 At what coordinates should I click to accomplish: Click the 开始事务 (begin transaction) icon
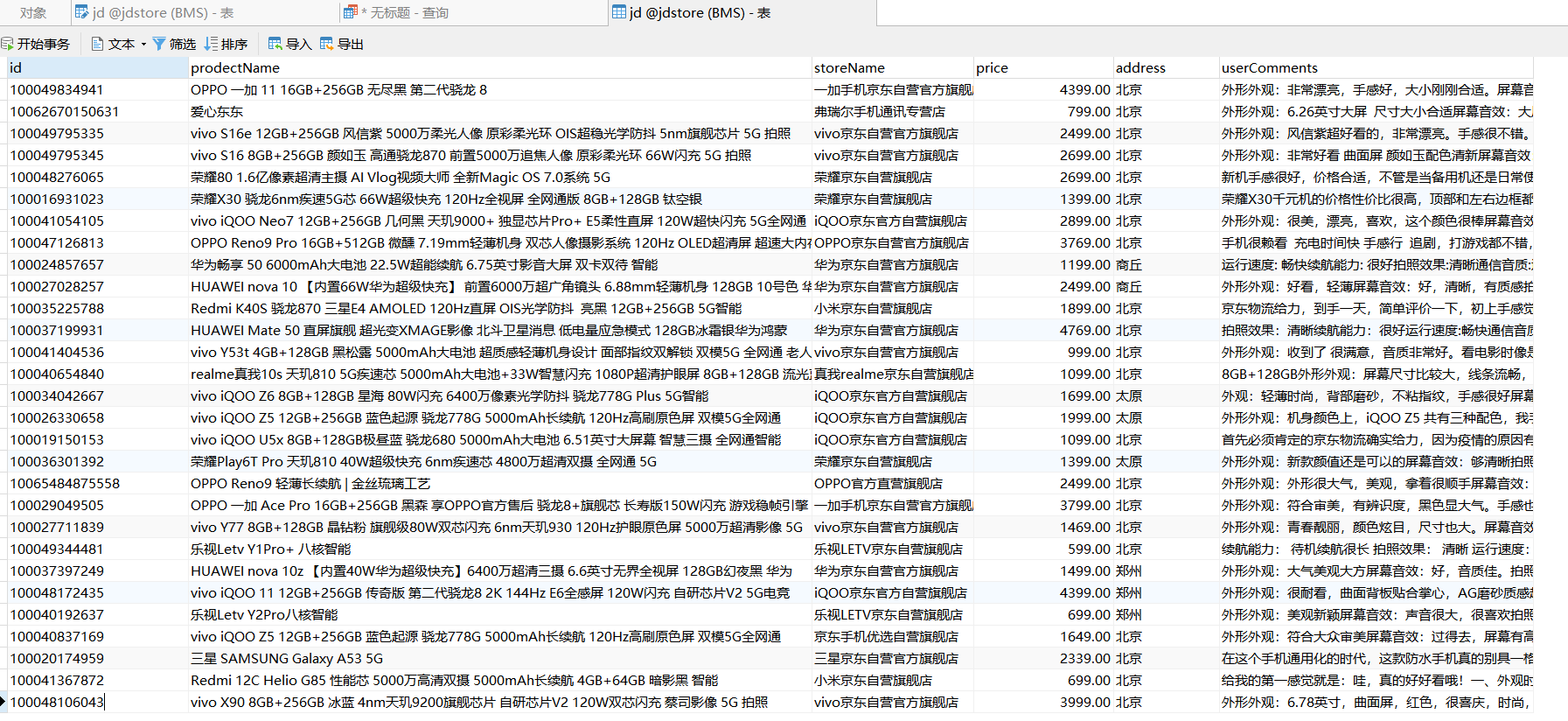pyautogui.click(x=7, y=44)
